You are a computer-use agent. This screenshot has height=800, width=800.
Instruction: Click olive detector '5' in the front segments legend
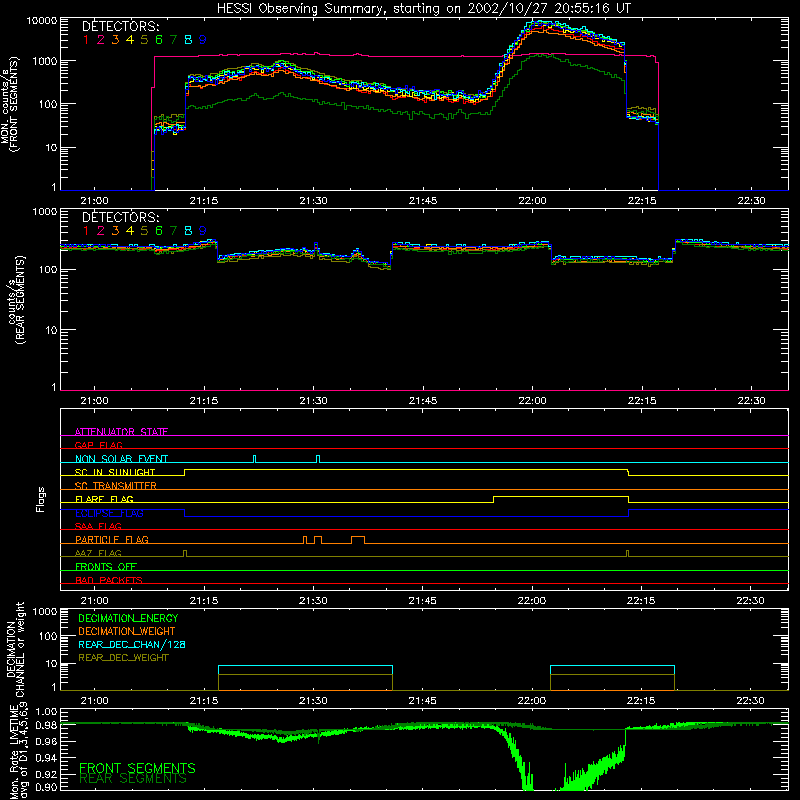pyautogui.click(x=144, y=40)
